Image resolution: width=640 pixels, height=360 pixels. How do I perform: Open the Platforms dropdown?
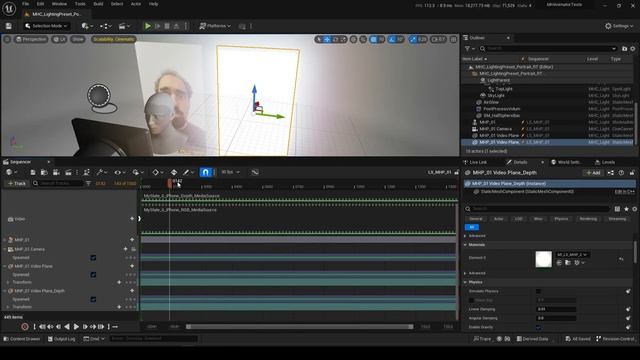pyautogui.click(x=215, y=26)
